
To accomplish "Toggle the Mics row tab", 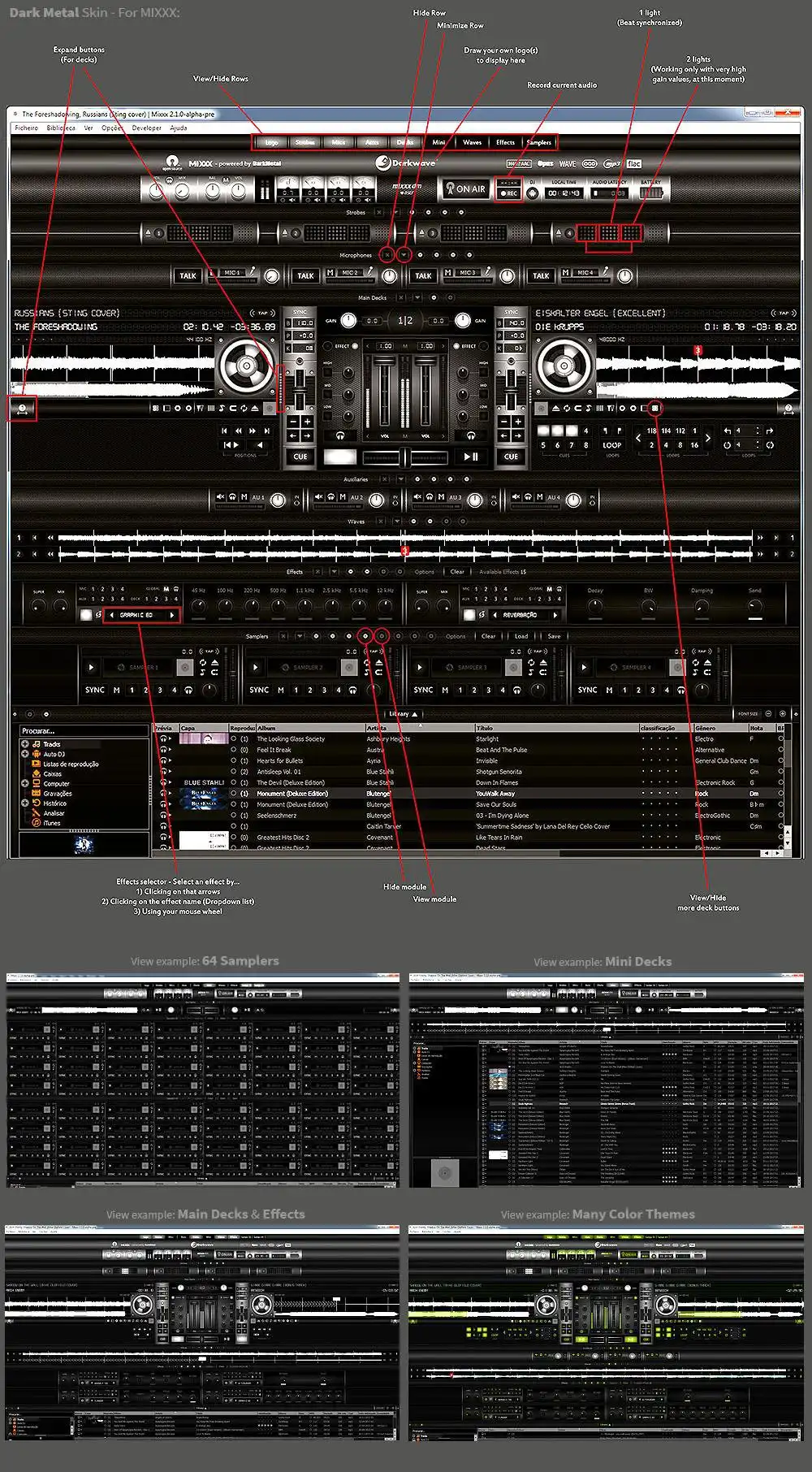I will tap(339, 142).
